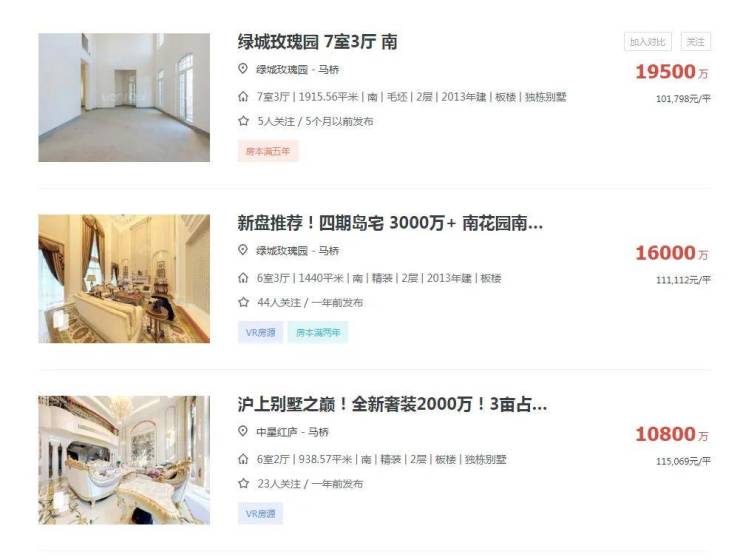Click the 关注 follow button
Viewport: 740px width, 560px height.
point(696,42)
